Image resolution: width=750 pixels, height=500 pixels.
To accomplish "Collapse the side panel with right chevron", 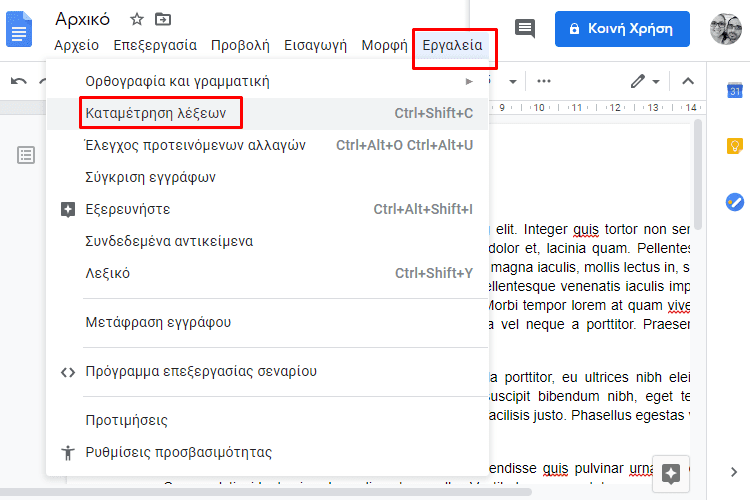I will (x=734, y=472).
